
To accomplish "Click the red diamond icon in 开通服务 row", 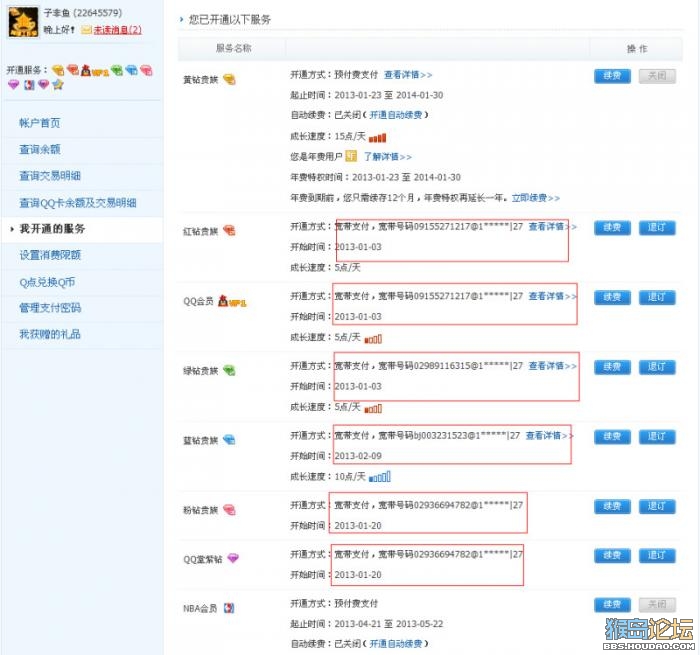I will (x=73, y=70).
